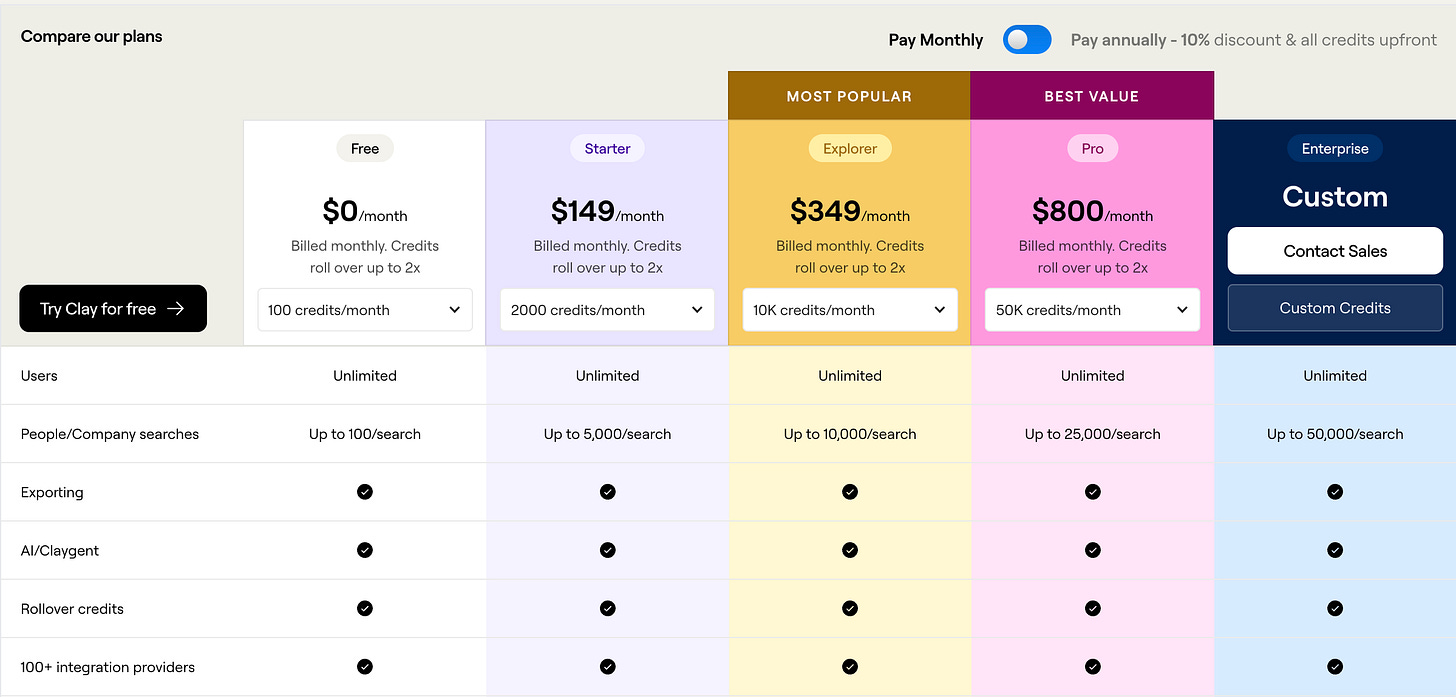Select the Free plan badge

pyautogui.click(x=365, y=149)
